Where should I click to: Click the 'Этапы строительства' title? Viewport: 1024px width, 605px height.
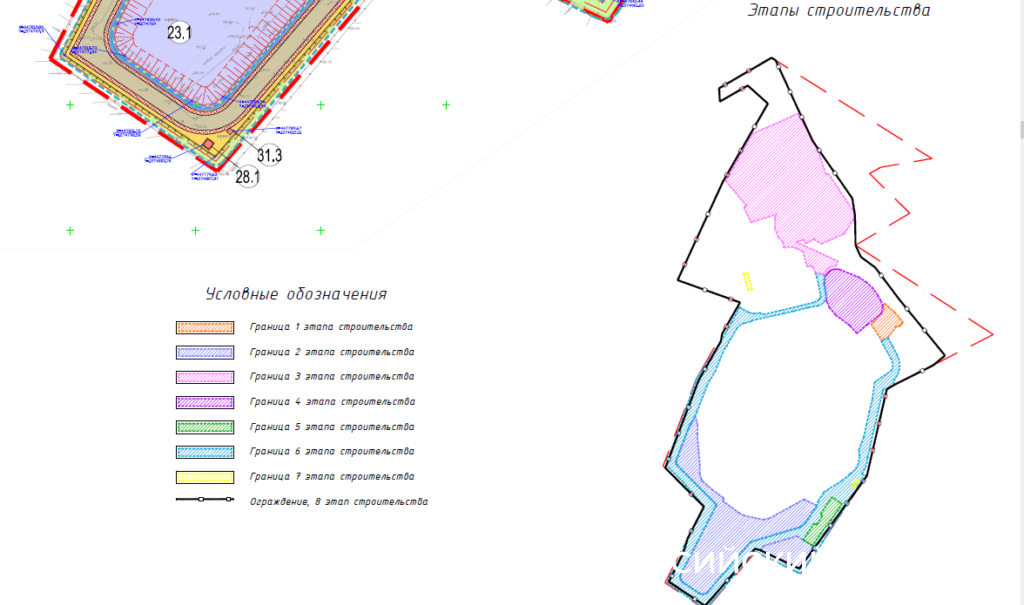pyautogui.click(x=839, y=11)
